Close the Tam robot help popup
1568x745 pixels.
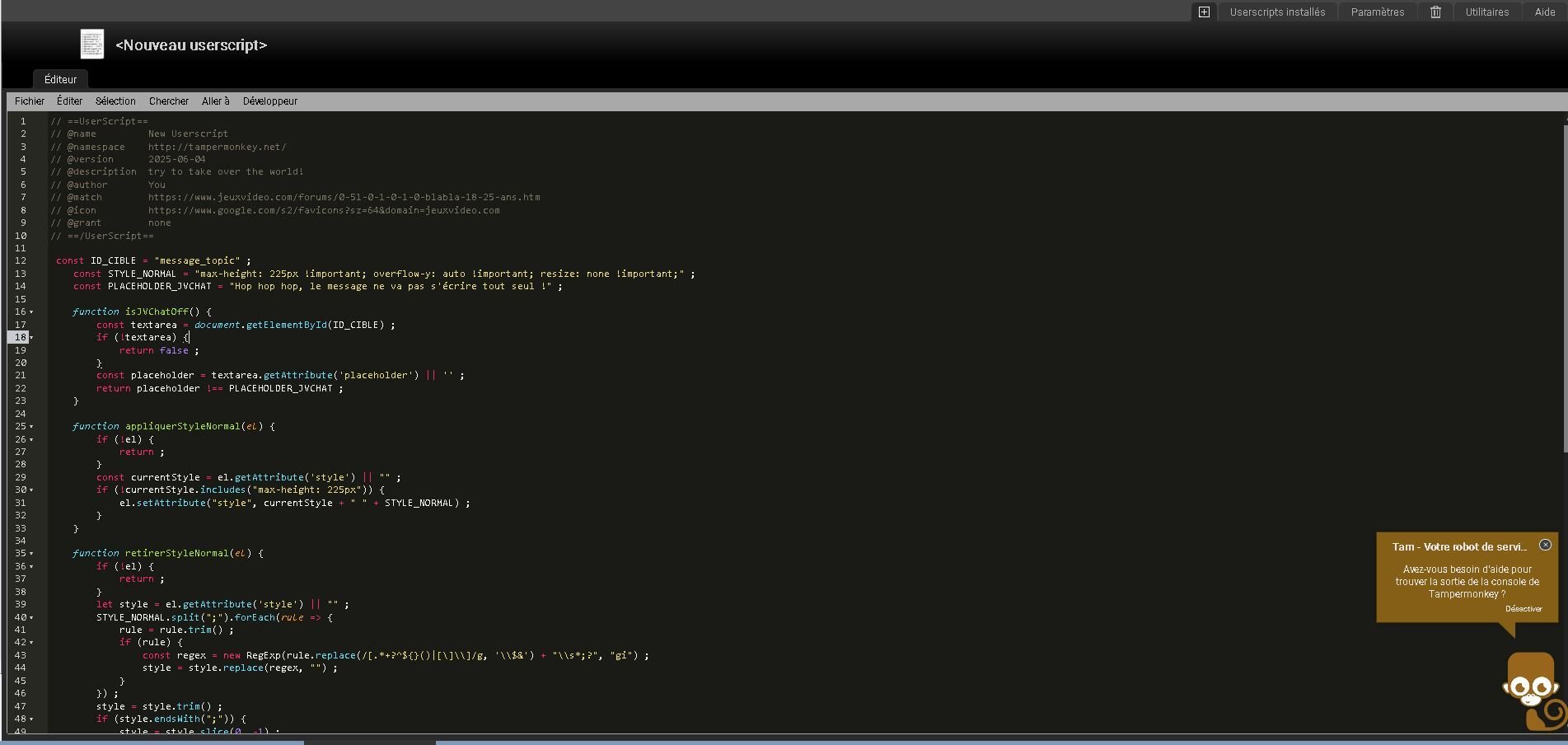pos(1545,545)
